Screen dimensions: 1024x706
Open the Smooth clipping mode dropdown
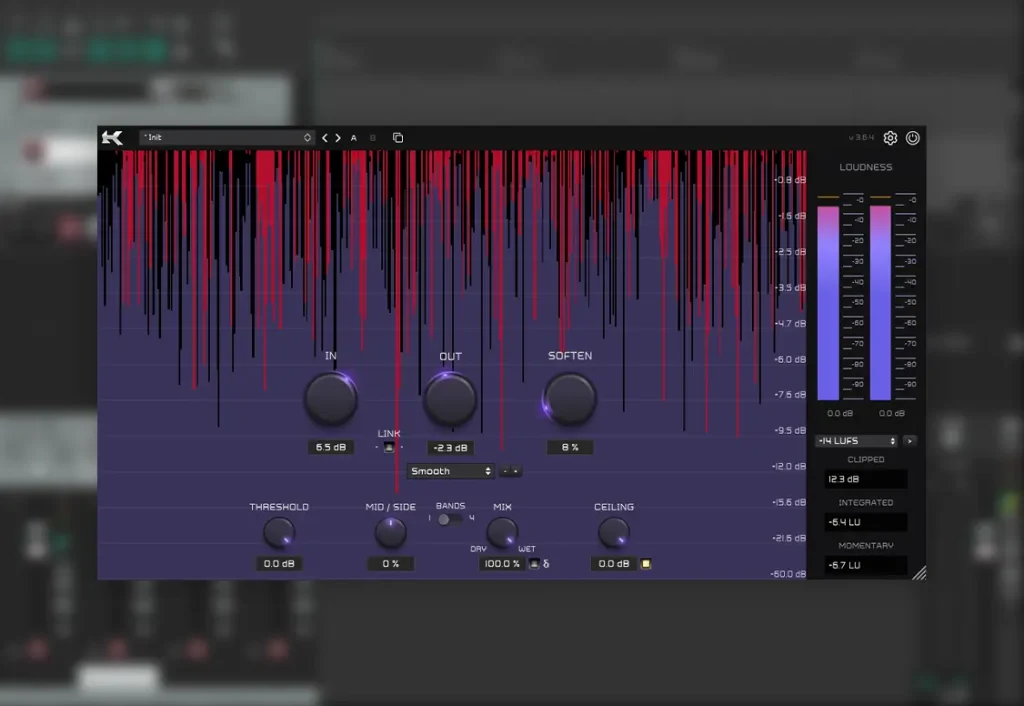click(x=450, y=471)
